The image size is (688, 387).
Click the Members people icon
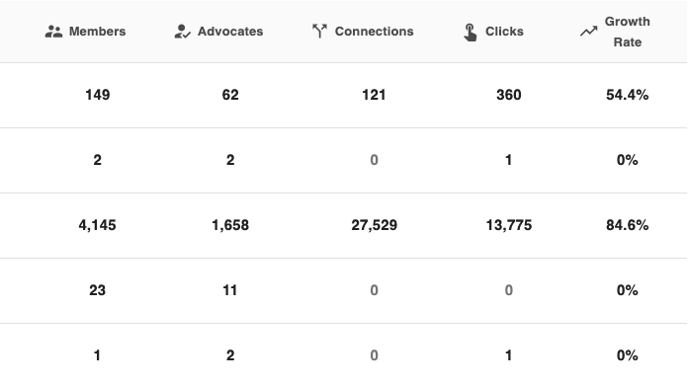click(54, 32)
